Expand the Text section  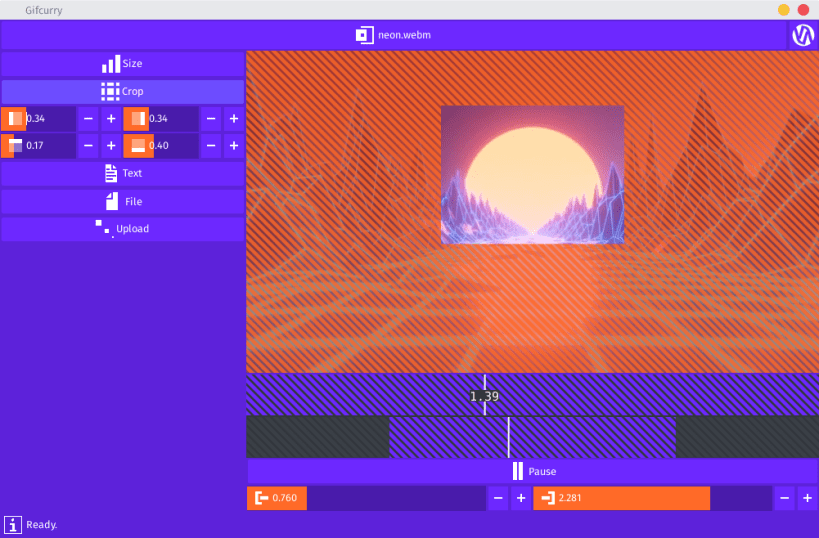[x=123, y=173]
